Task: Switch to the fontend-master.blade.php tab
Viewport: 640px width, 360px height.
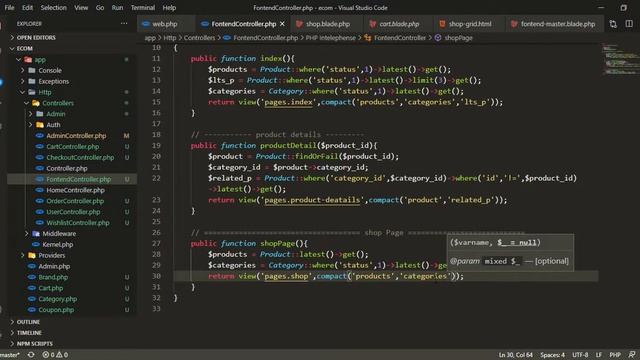Action: tap(558, 24)
